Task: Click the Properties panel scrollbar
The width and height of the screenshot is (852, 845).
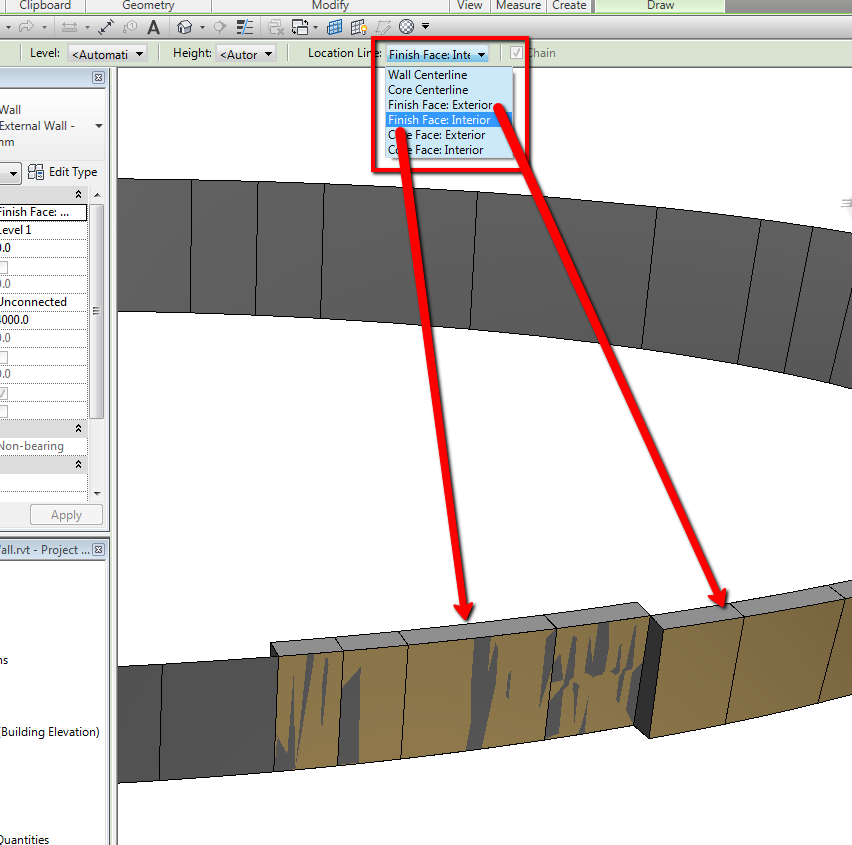Action: (x=96, y=310)
